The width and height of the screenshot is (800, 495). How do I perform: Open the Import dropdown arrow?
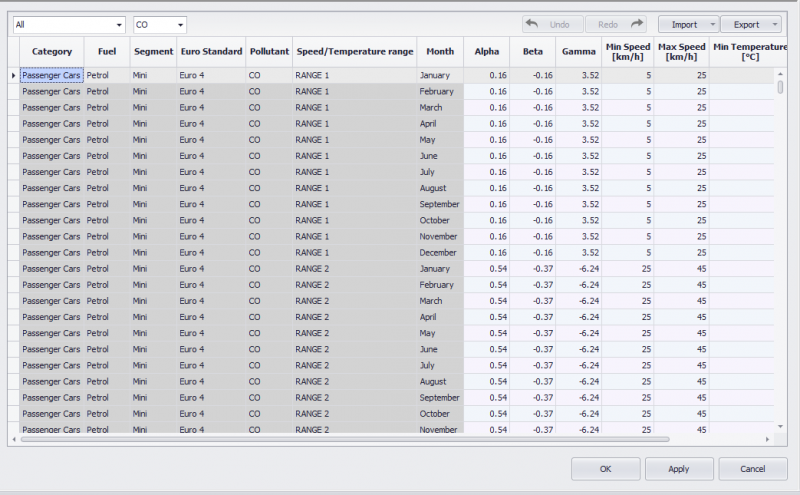(713, 24)
